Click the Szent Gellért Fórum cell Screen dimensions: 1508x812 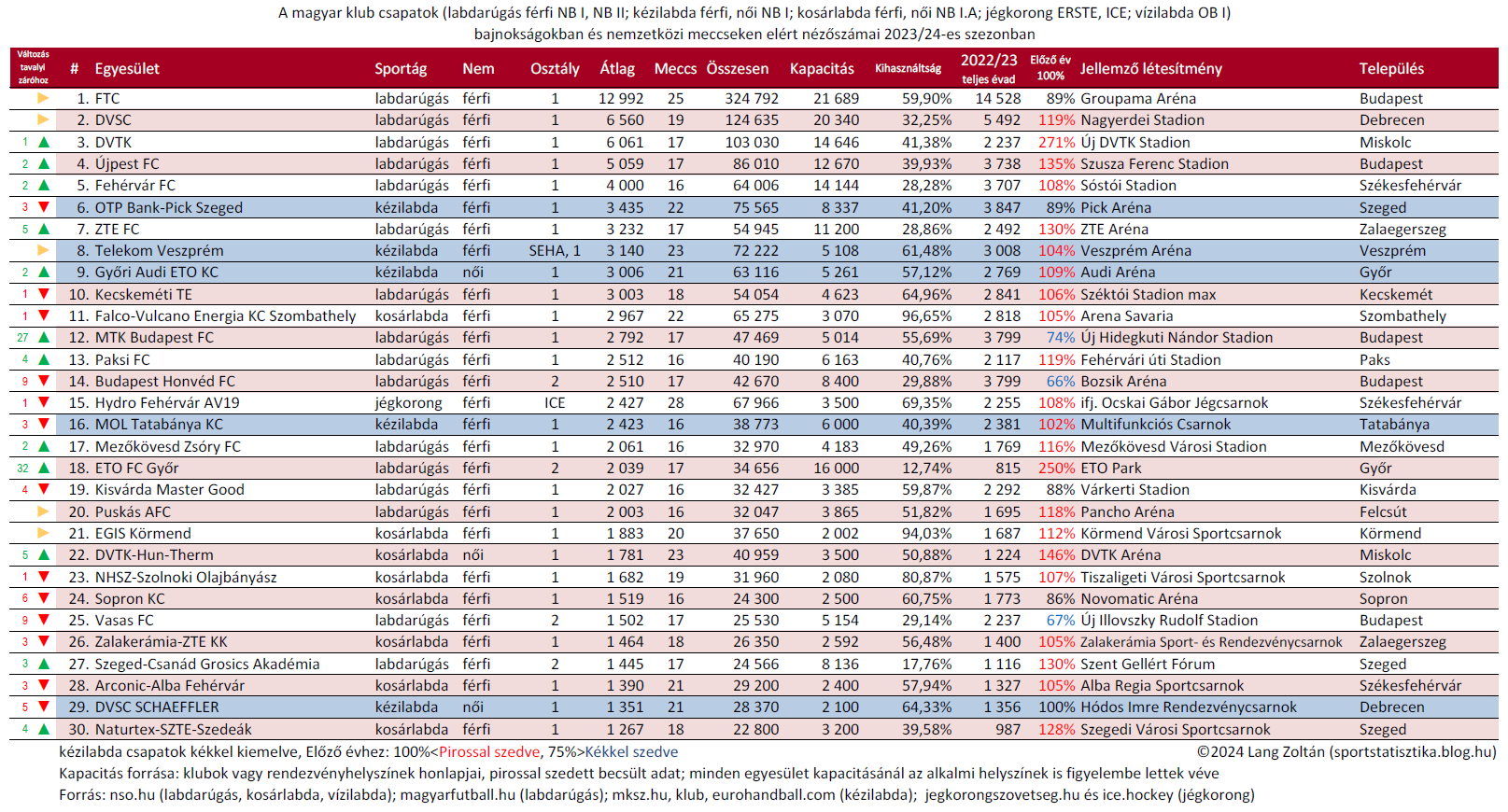1148,664
